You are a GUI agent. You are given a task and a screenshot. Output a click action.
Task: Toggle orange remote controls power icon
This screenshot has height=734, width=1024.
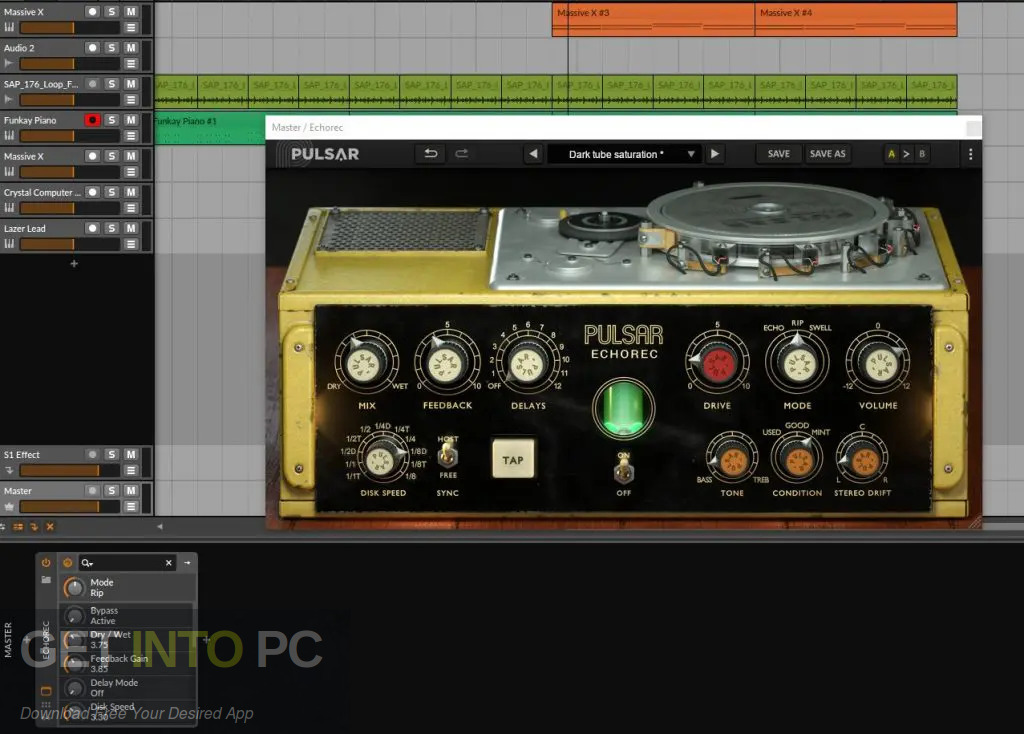[x=67, y=562]
